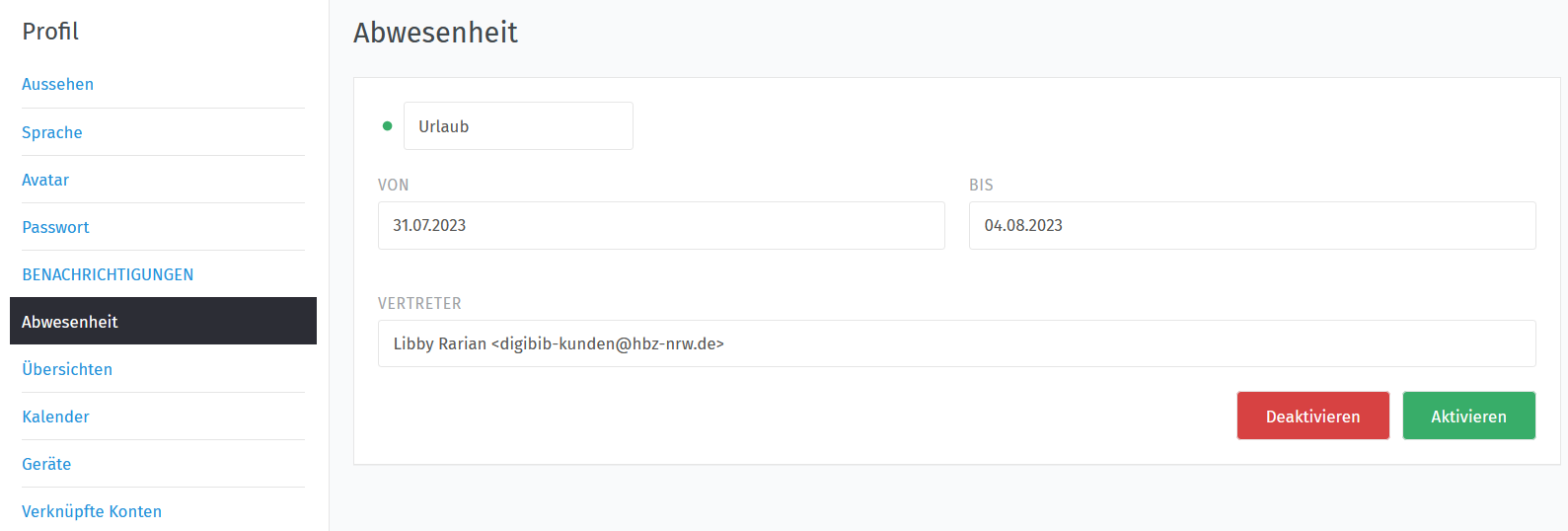
Task: Open Verknüpfte Konten in sidebar
Action: 92,511
